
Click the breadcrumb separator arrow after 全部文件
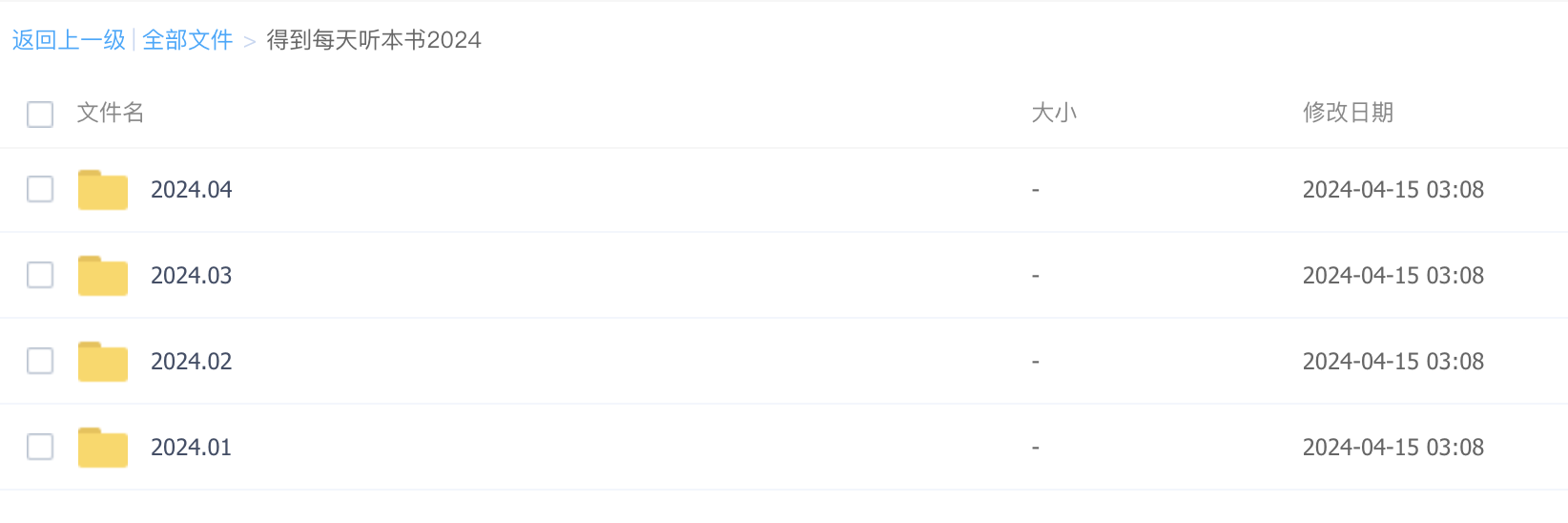[x=250, y=42]
